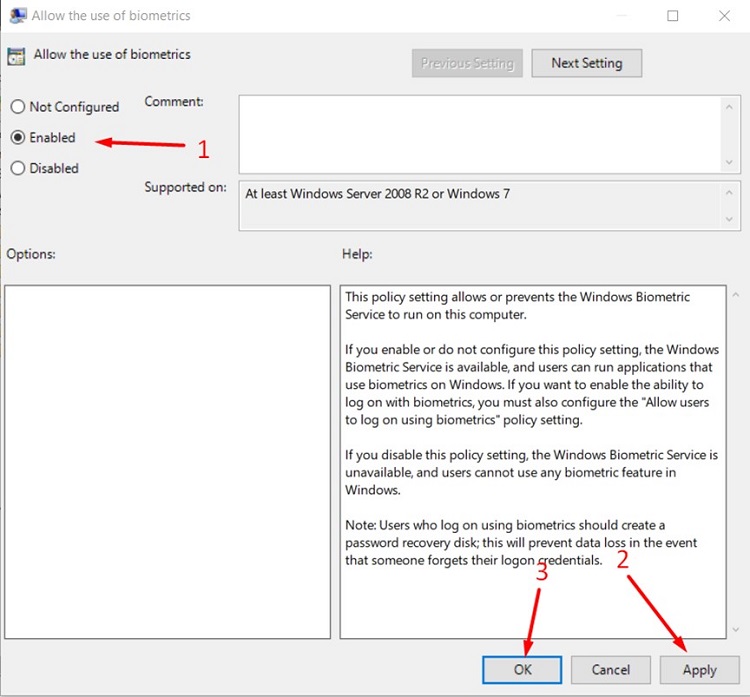Click the policy setting icon beside the heading
The width and height of the screenshot is (750, 697).
(x=17, y=56)
